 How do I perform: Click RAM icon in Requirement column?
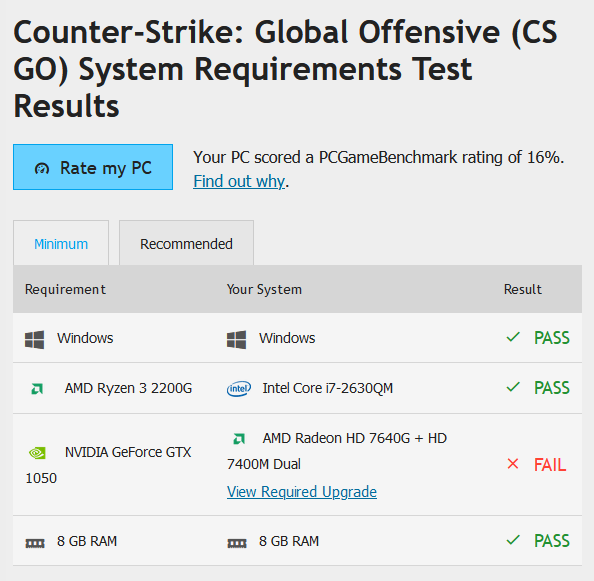click(x=35, y=543)
